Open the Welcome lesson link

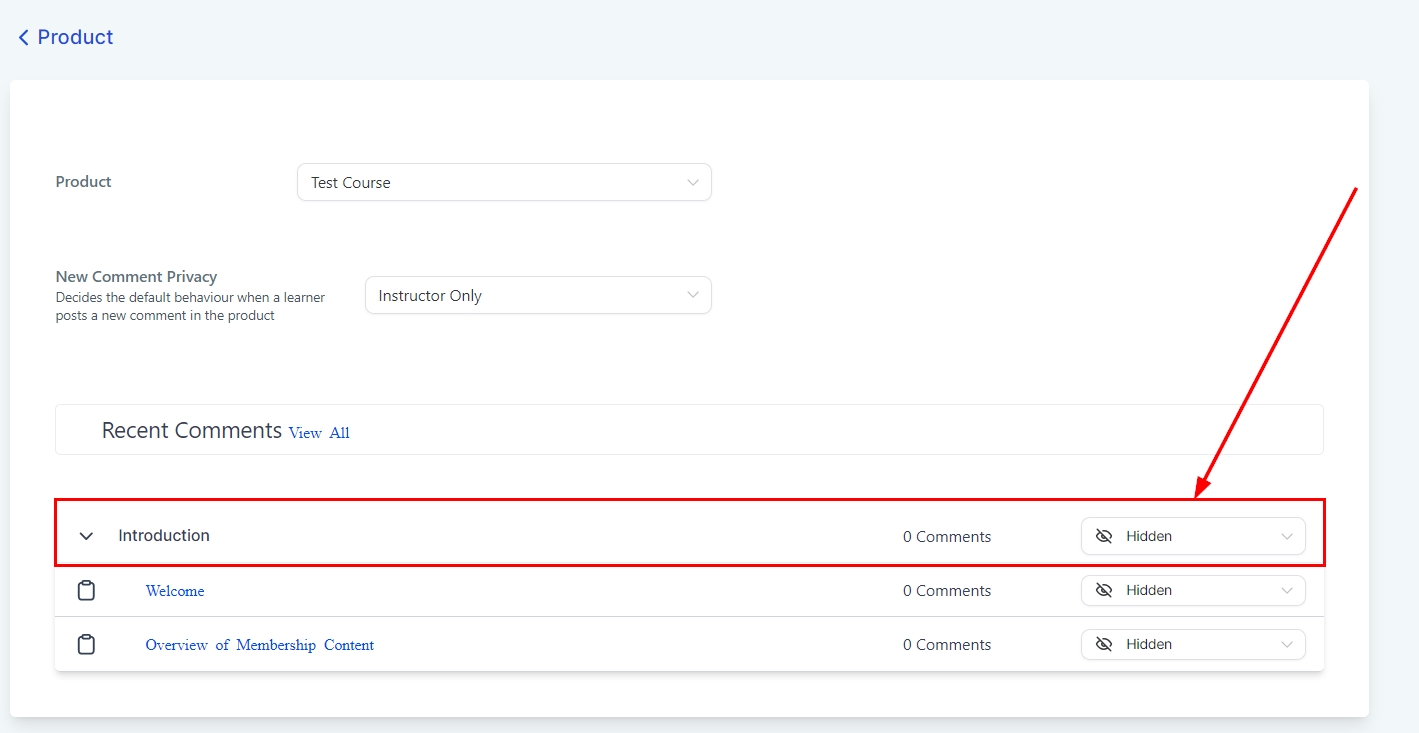175,591
